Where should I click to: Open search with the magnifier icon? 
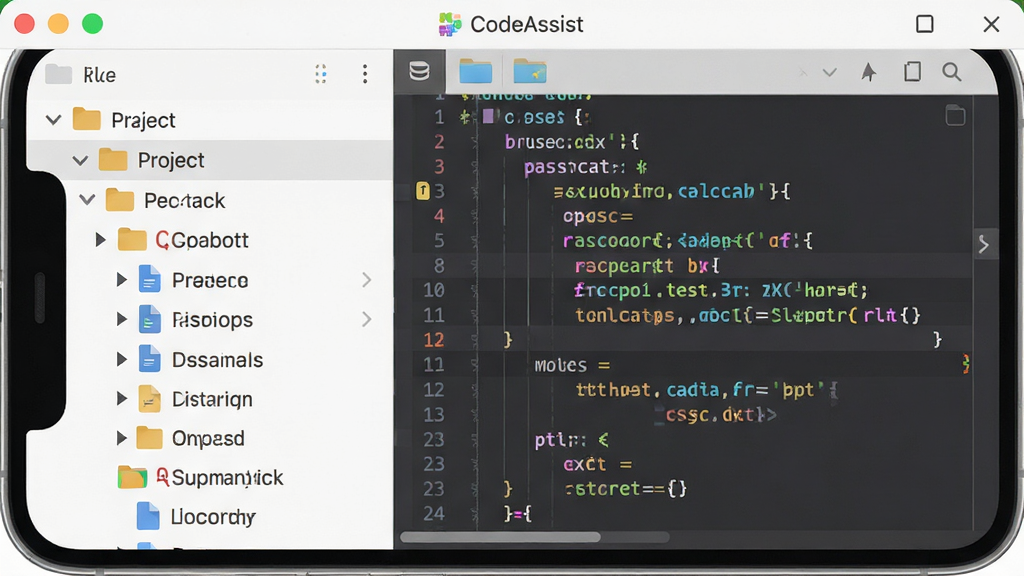click(x=952, y=72)
